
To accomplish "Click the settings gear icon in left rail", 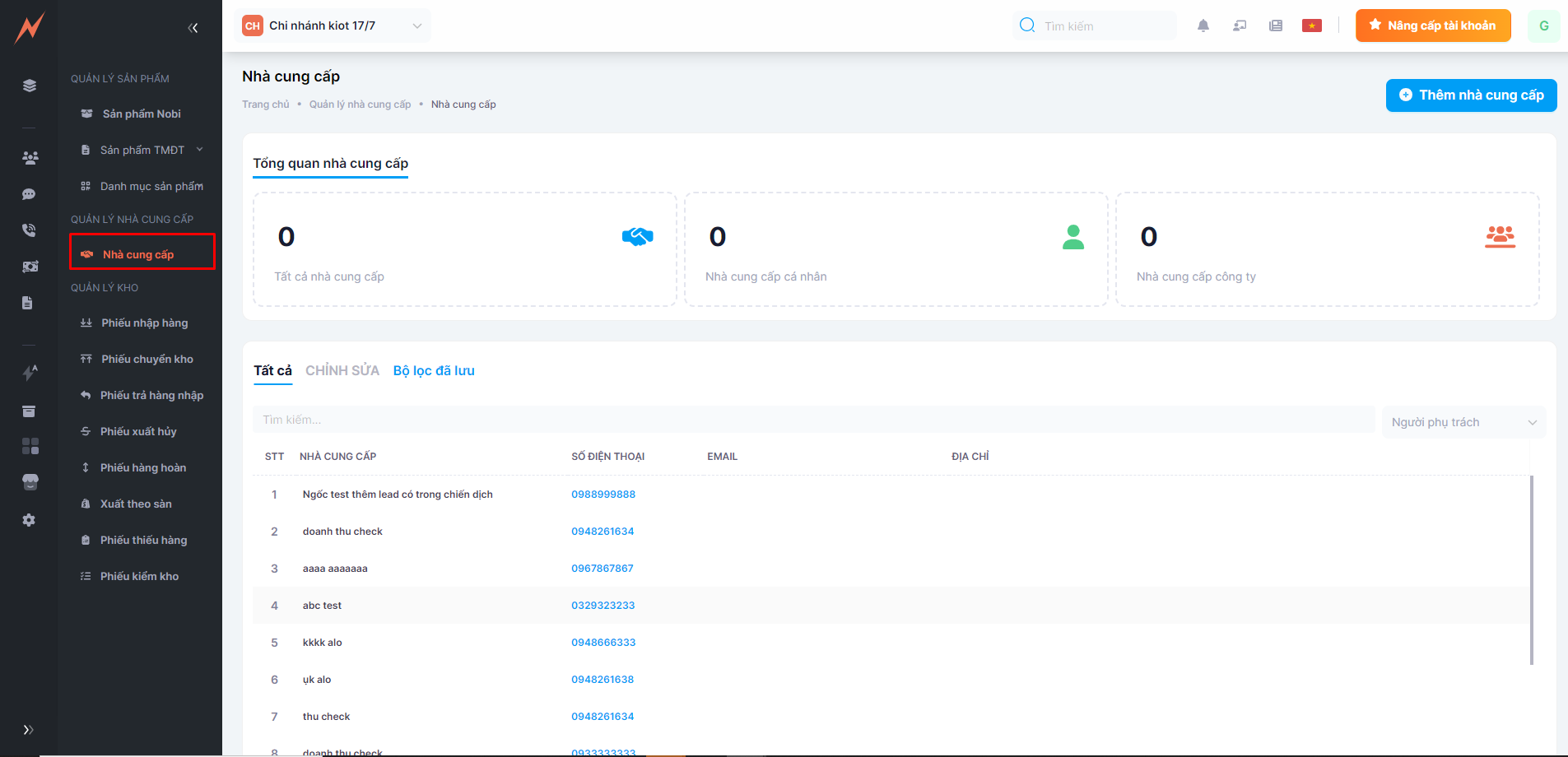I will [29, 520].
